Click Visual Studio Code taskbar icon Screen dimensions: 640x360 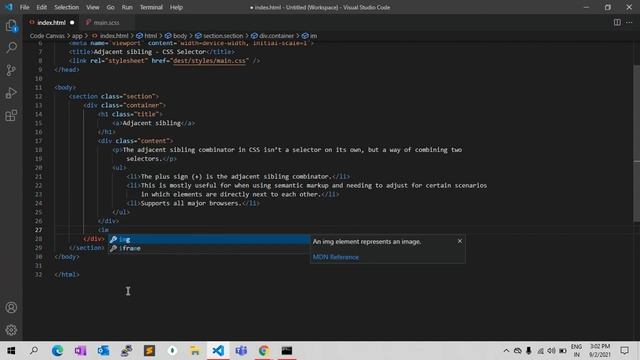coord(218,350)
